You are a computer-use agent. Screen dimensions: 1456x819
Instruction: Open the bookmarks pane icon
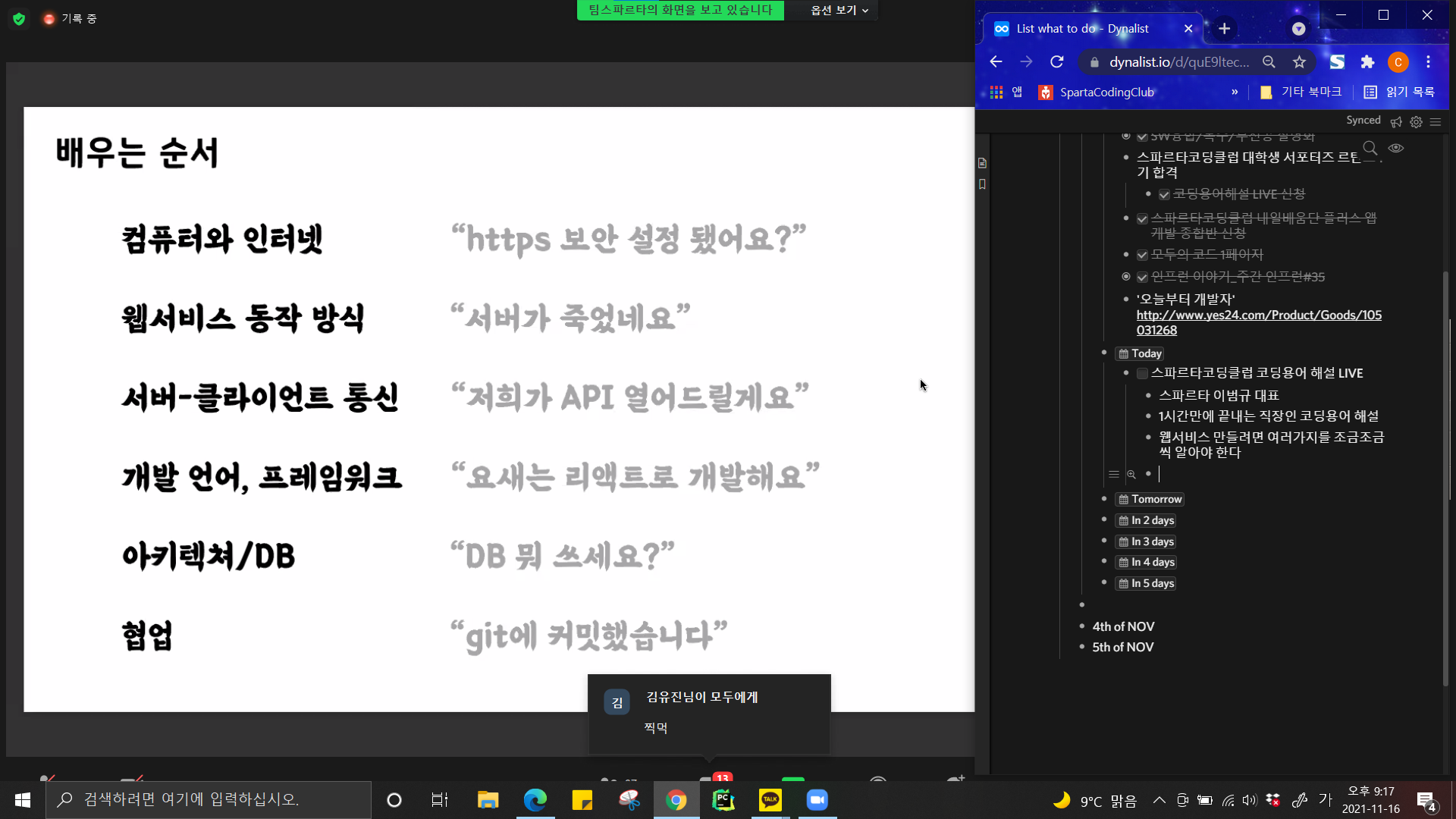pos(983,184)
